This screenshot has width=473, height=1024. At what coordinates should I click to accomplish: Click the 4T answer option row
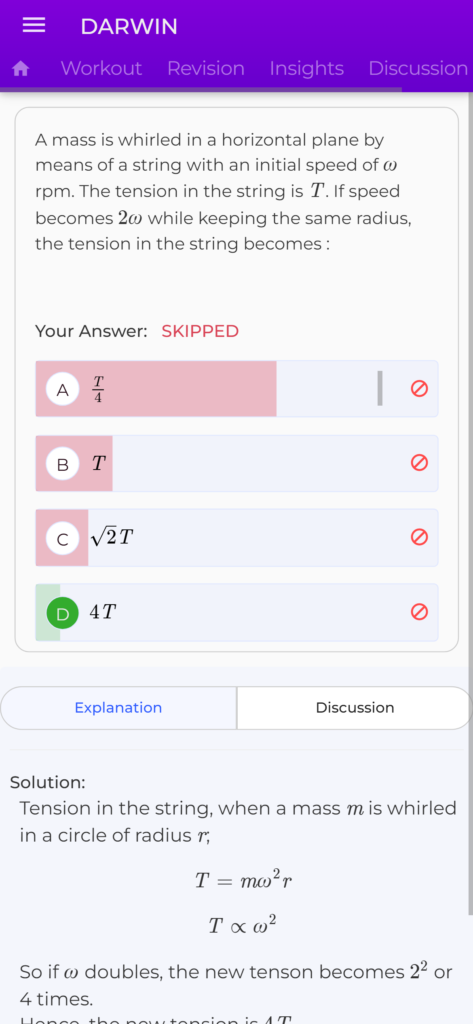point(236,613)
